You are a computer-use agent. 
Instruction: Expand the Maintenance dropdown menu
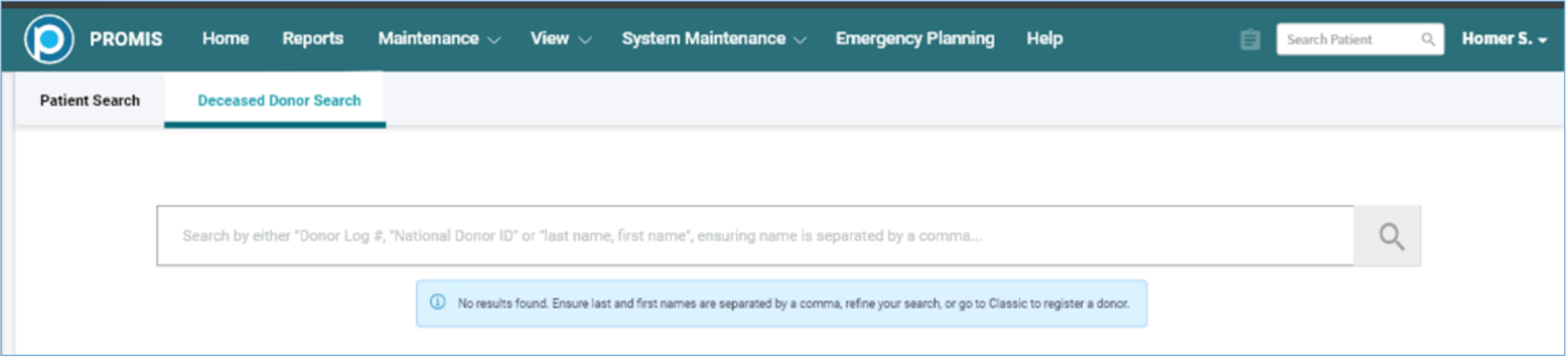(438, 39)
